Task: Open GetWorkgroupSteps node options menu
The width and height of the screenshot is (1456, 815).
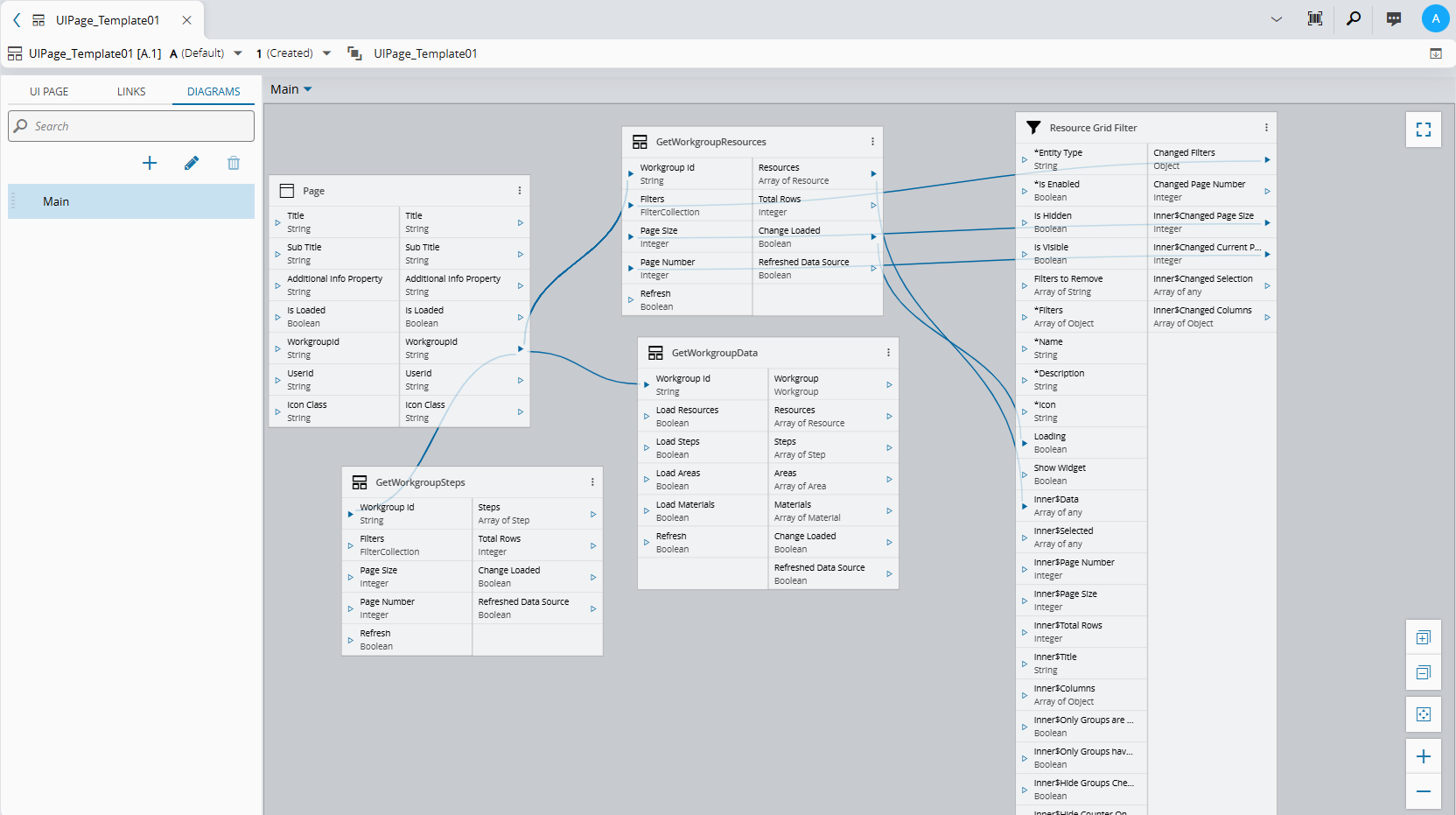Action: pos(592,482)
